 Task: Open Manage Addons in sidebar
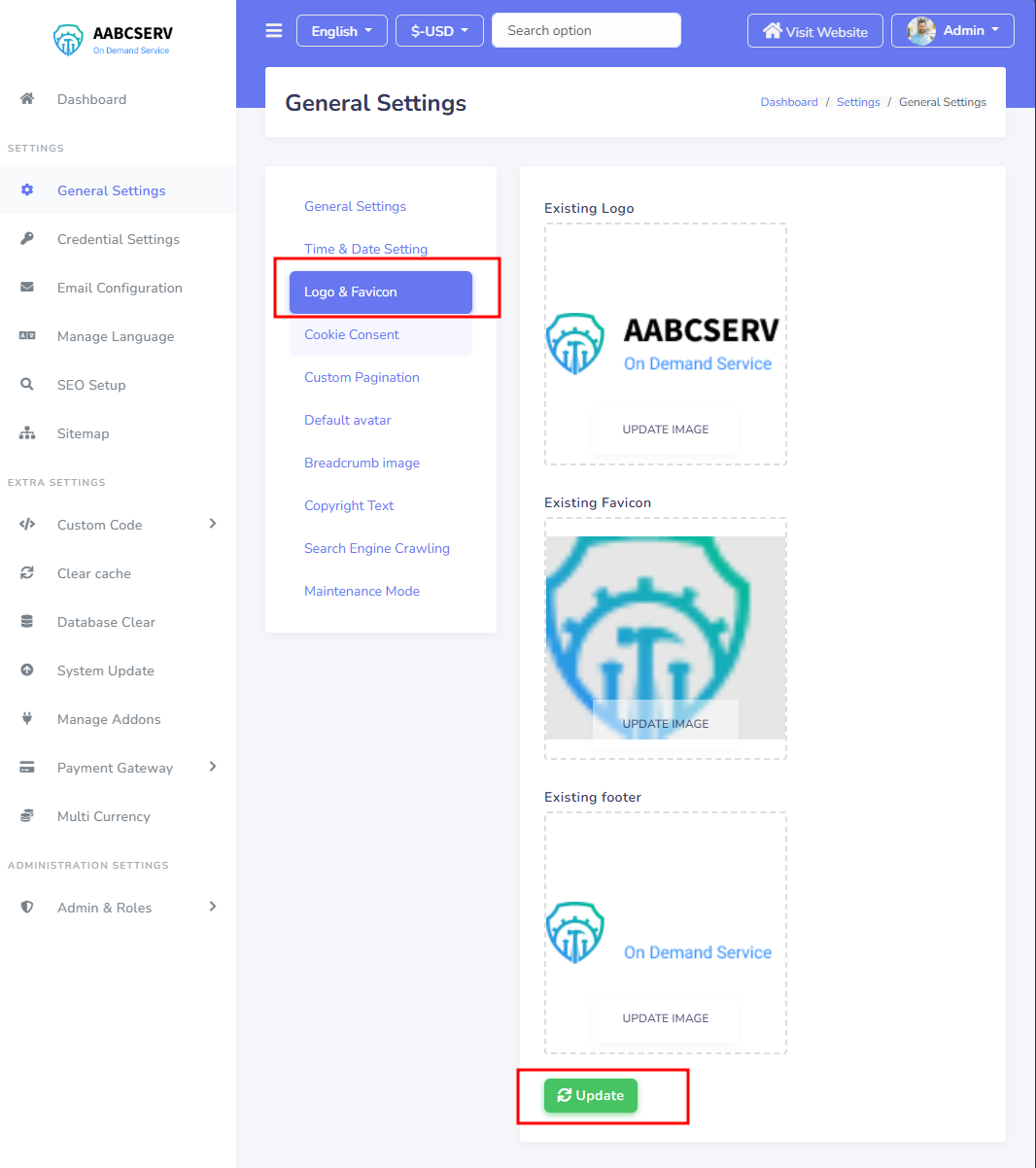pos(118,719)
